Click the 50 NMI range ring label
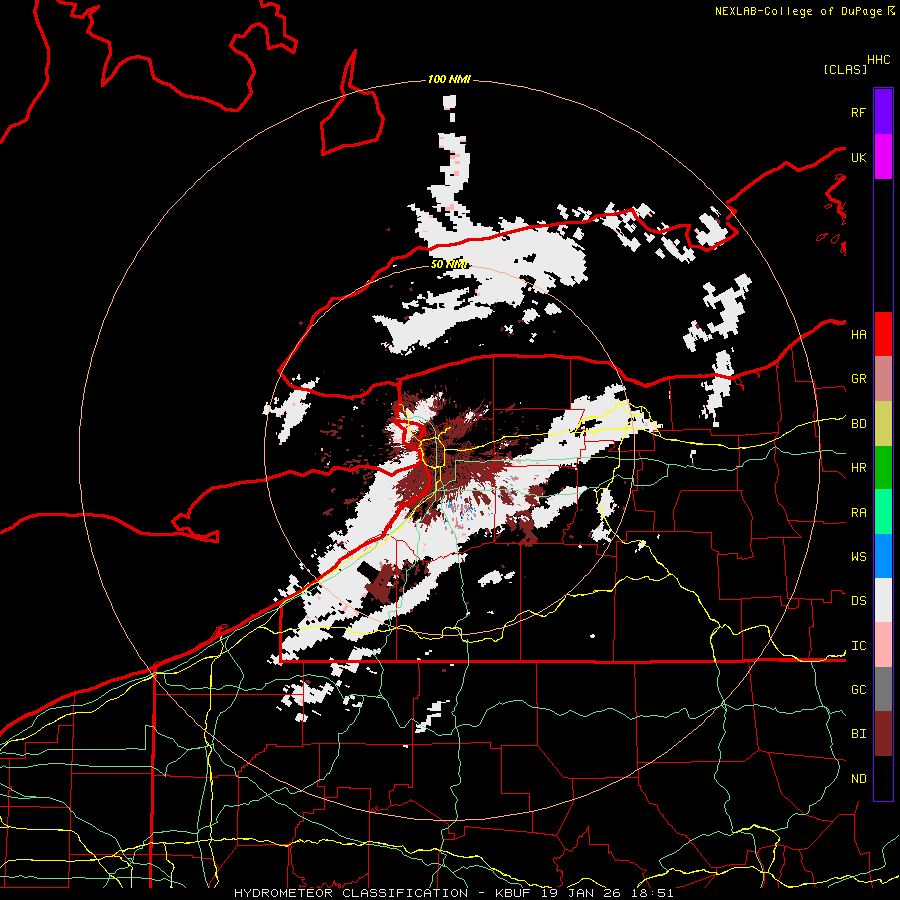The width and height of the screenshot is (900, 900). (449, 265)
